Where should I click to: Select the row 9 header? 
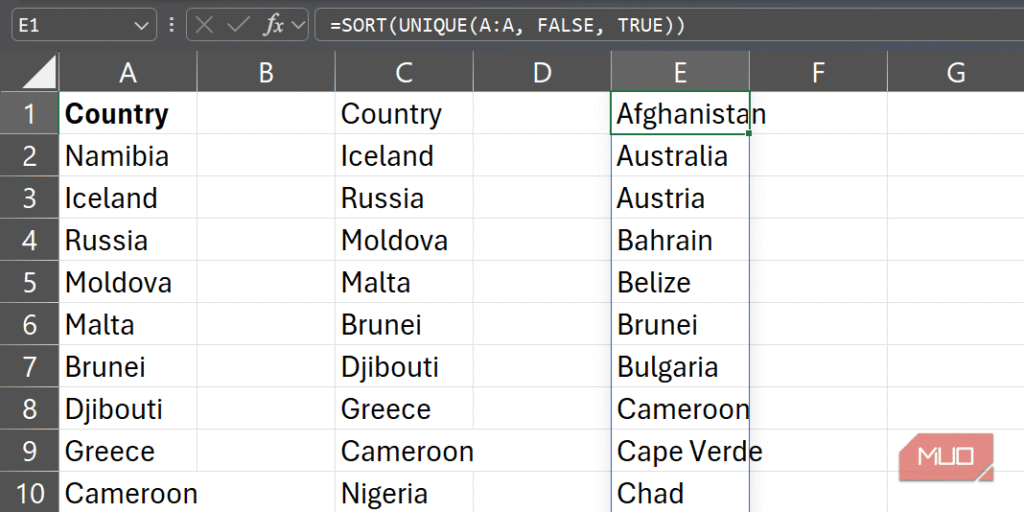pyautogui.click(x=29, y=451)
